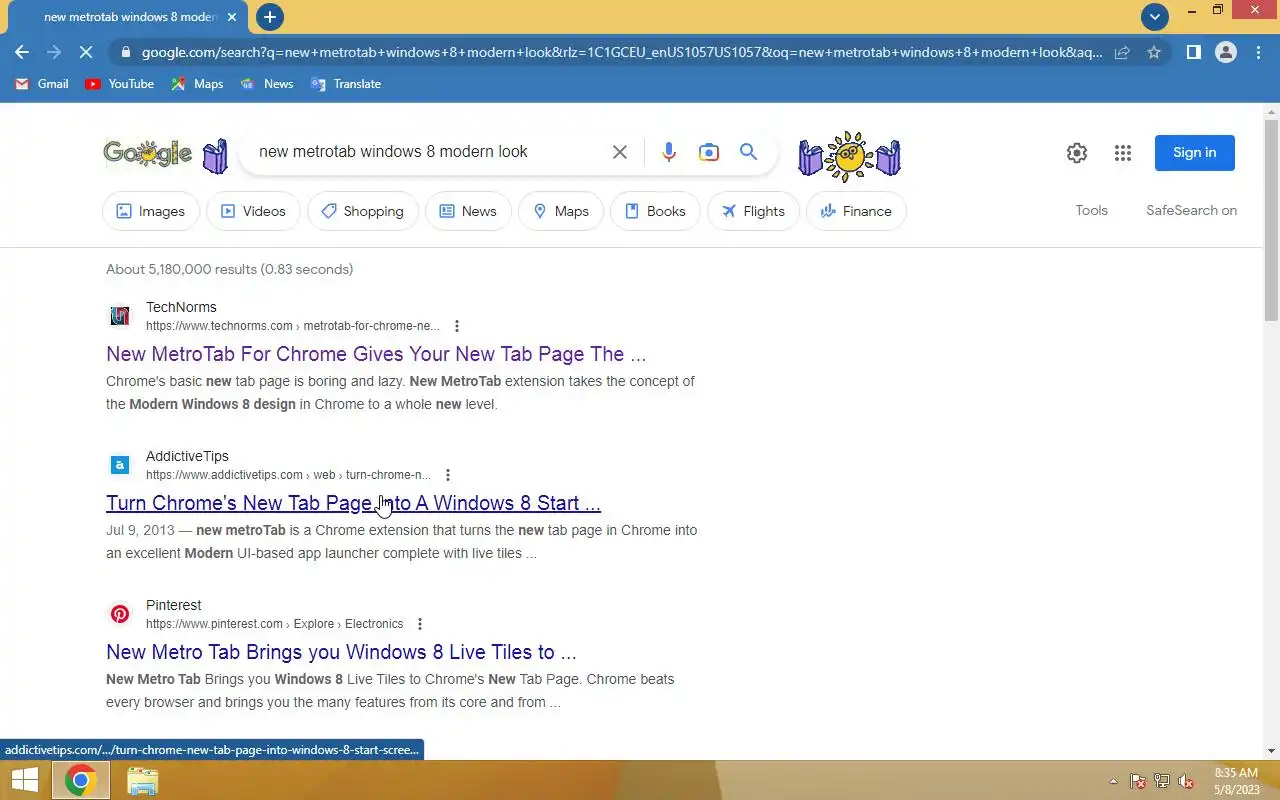The height and width of the screenshot is (800, 1280).
Task: Open tab search dropdown arrow
Action: (x=1155, y=16)
